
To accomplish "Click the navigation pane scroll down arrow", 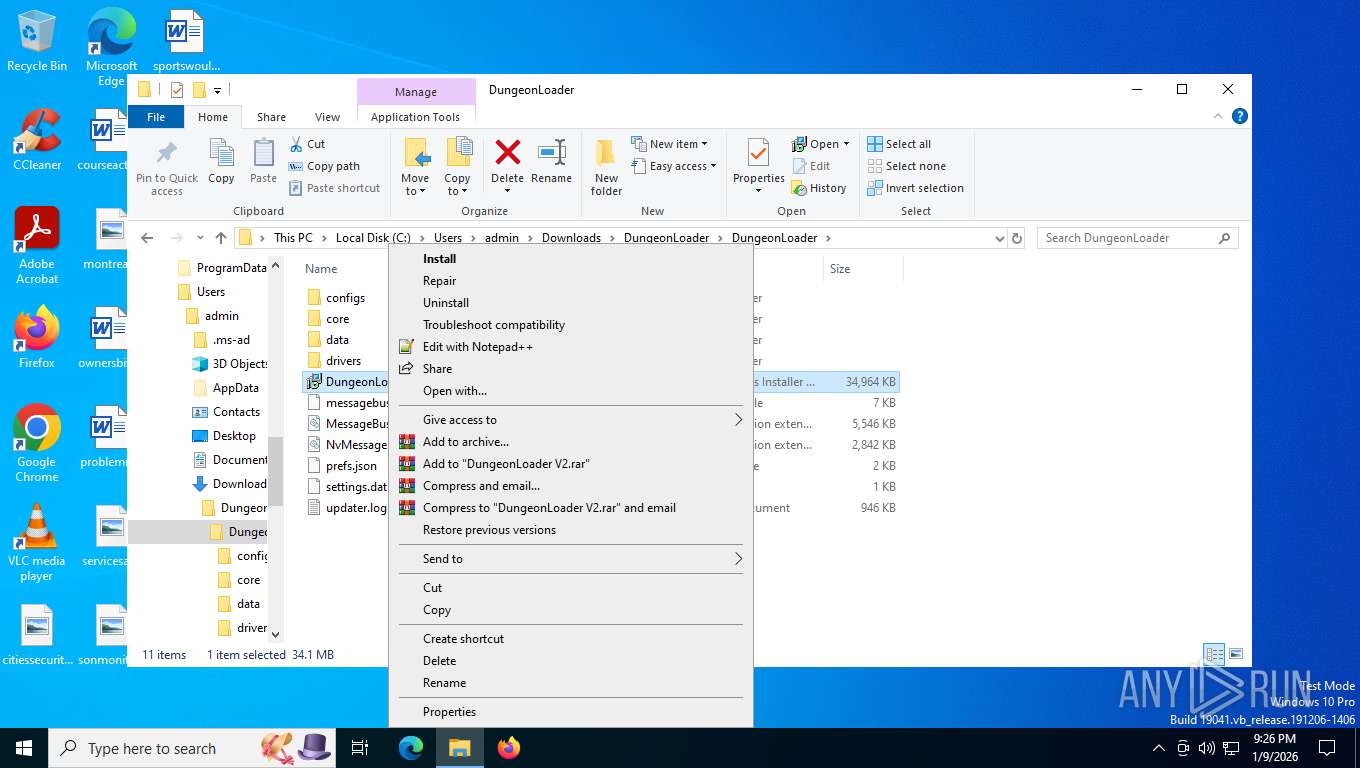I will pos(276,635).
